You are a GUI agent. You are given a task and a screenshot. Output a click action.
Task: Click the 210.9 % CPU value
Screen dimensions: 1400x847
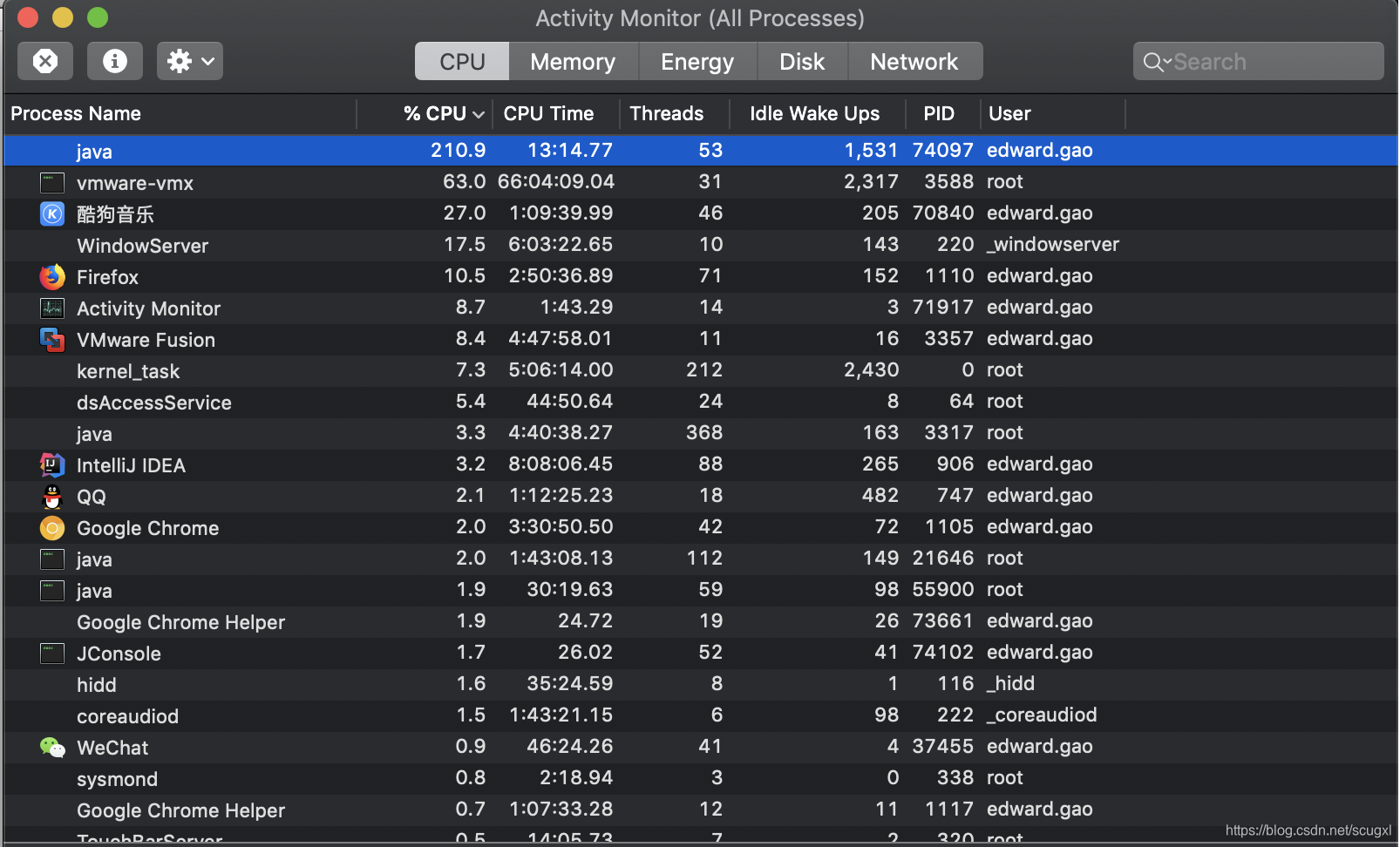tap(459, 150)
